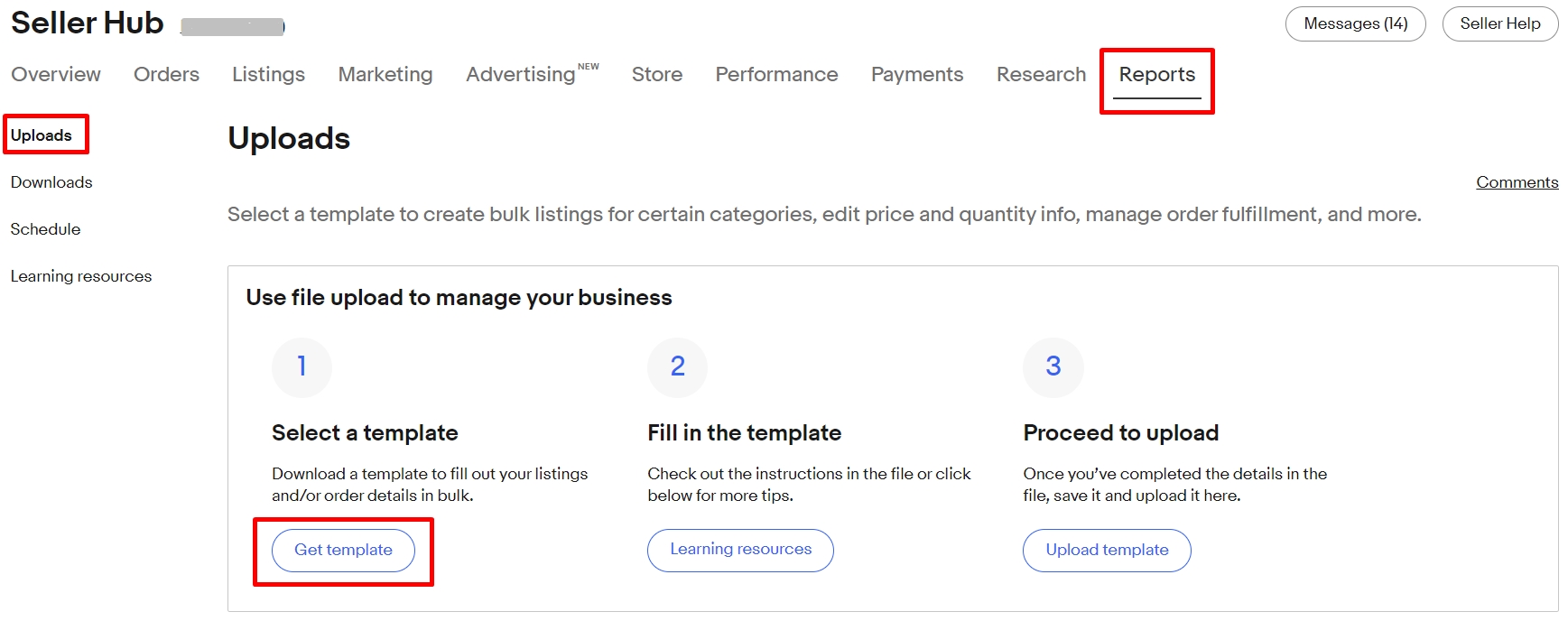Check Messages showing 14 unread

(1354, 24)
